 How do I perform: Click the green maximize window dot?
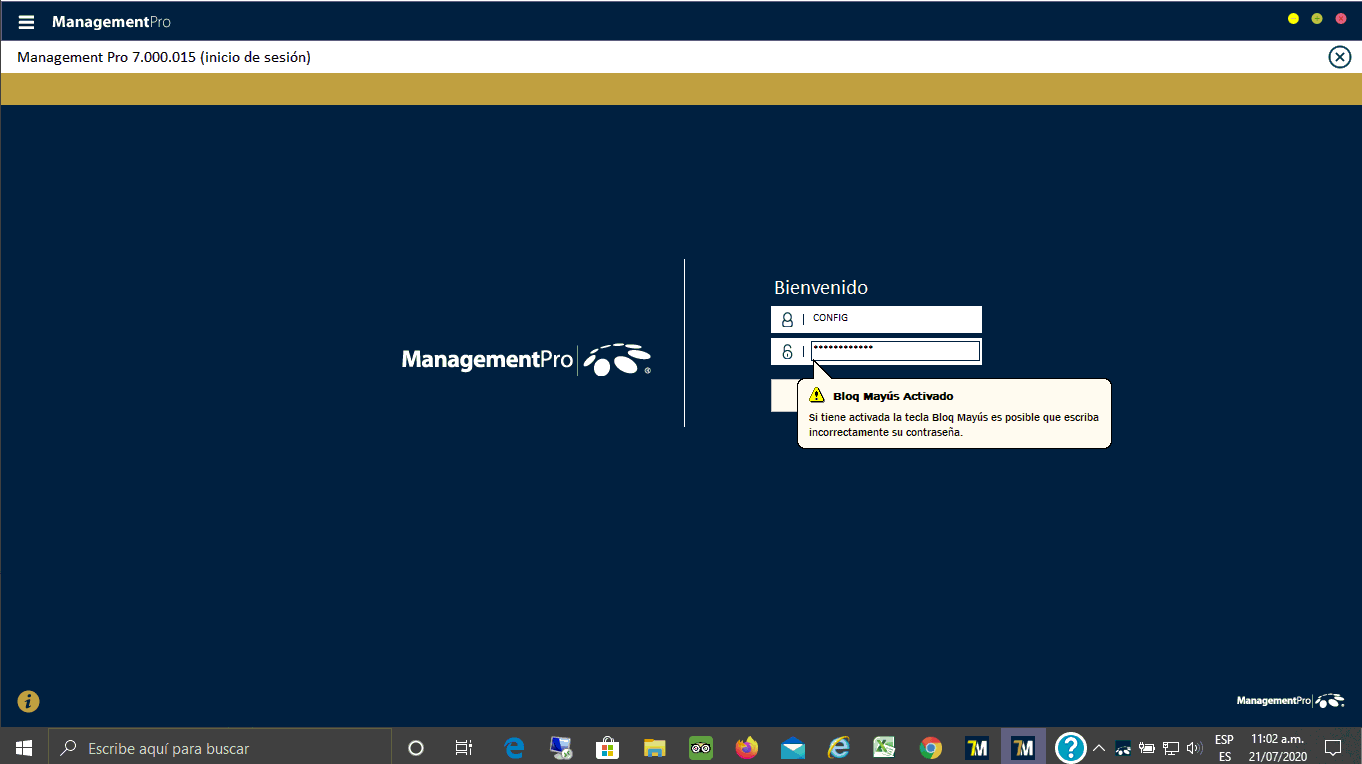click(x=1317, y=19)
